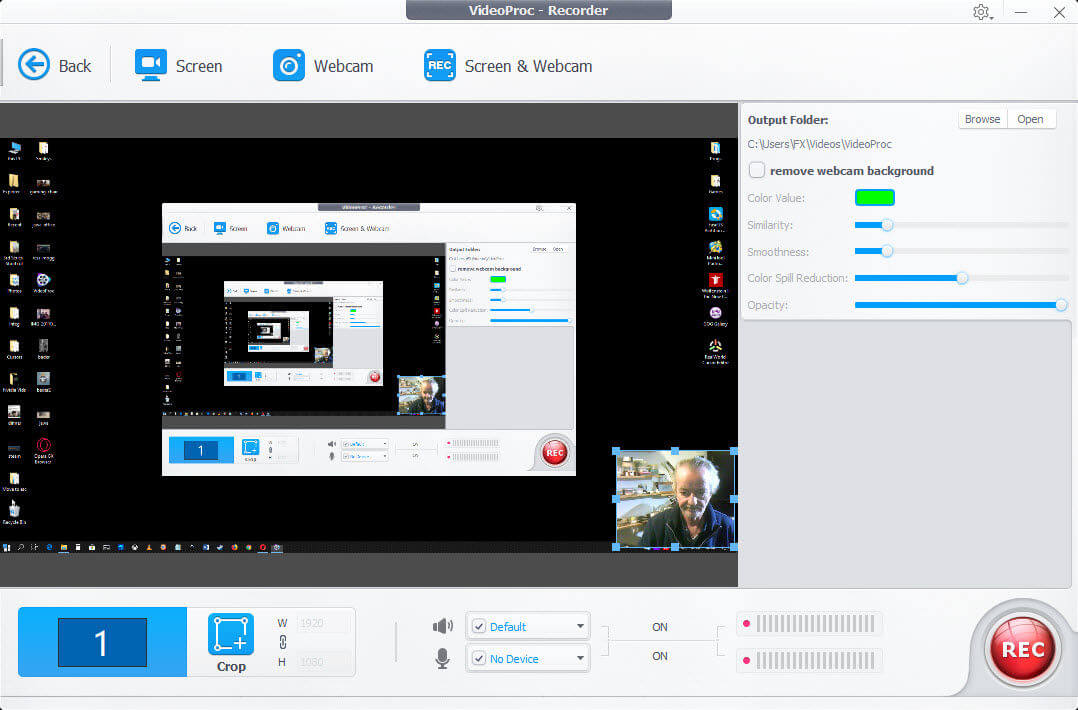Click the output path C:\Users\FX\Videos\VideoProc

pos(820,144)
